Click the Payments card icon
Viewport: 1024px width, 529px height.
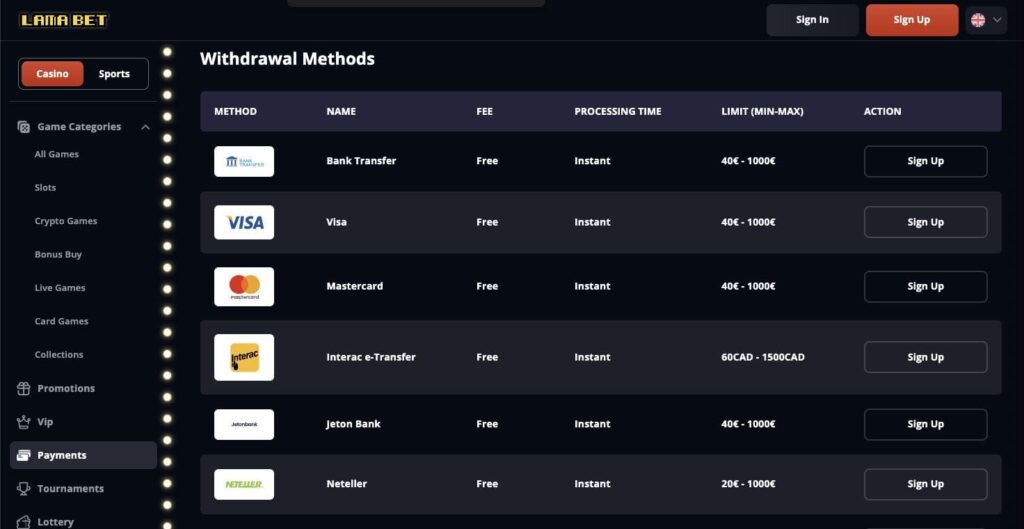[24, 455]
